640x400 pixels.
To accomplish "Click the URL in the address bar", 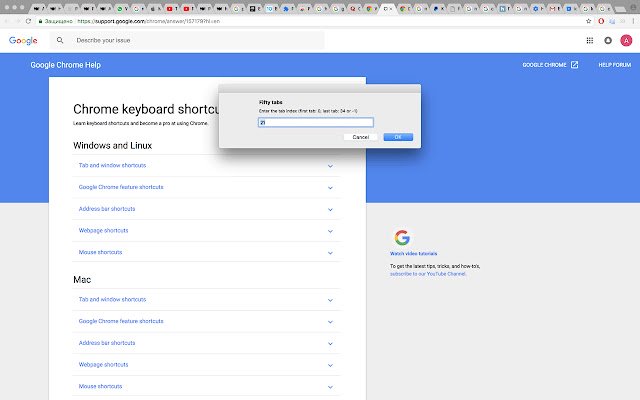I will pyautogui.click(x=149, y=21).
